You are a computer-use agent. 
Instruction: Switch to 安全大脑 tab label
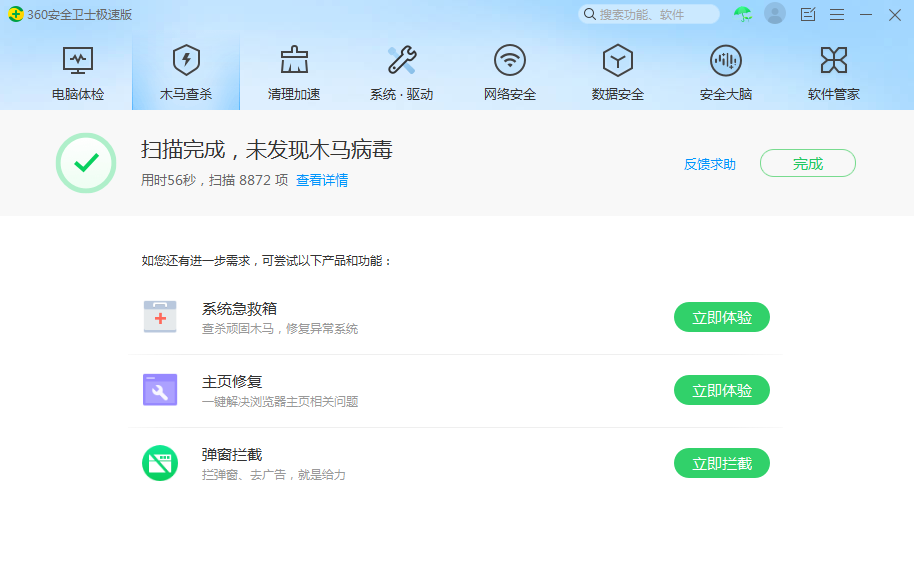[x=726, y=94]
